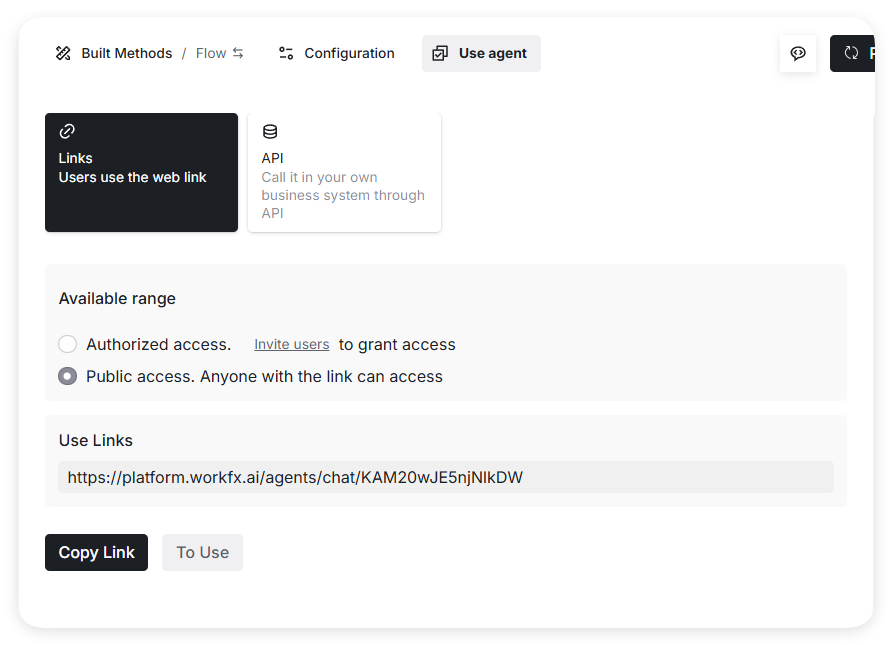Click the database icon in API card

point(270,131)
